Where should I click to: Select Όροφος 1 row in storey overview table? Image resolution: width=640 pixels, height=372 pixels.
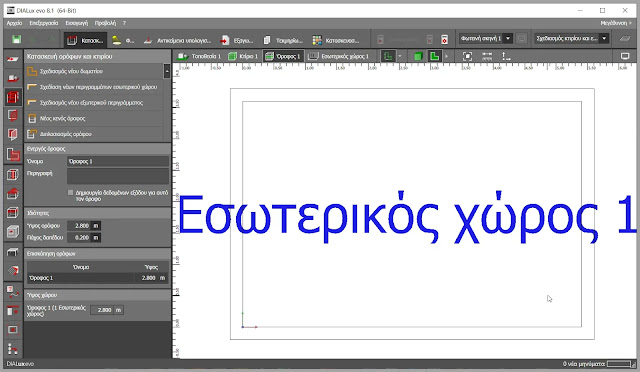click(x=98, y=278)
